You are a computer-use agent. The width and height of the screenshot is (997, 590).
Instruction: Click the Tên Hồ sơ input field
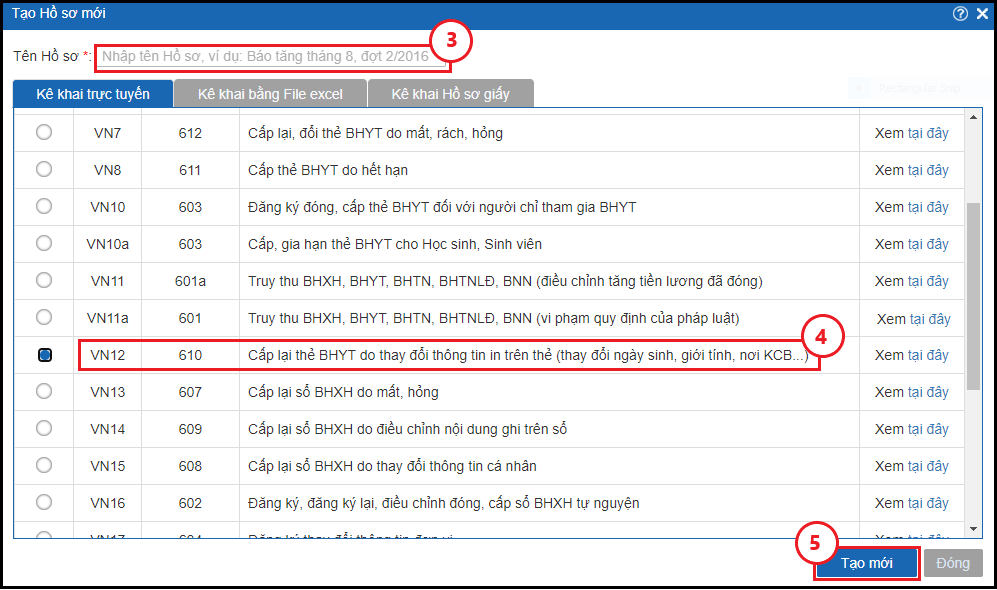273,57
